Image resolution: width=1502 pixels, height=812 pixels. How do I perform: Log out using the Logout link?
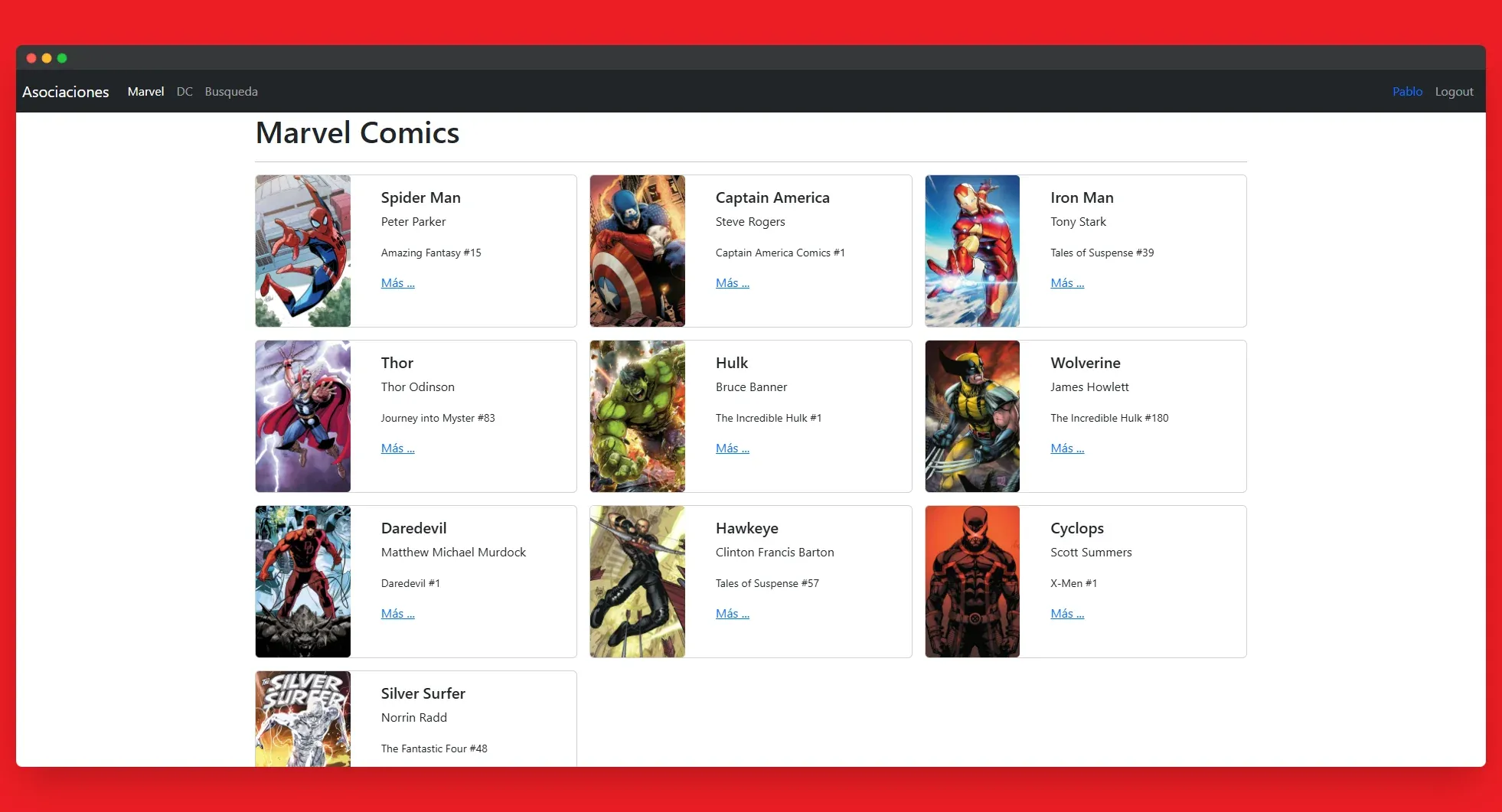coord(1454,92)
